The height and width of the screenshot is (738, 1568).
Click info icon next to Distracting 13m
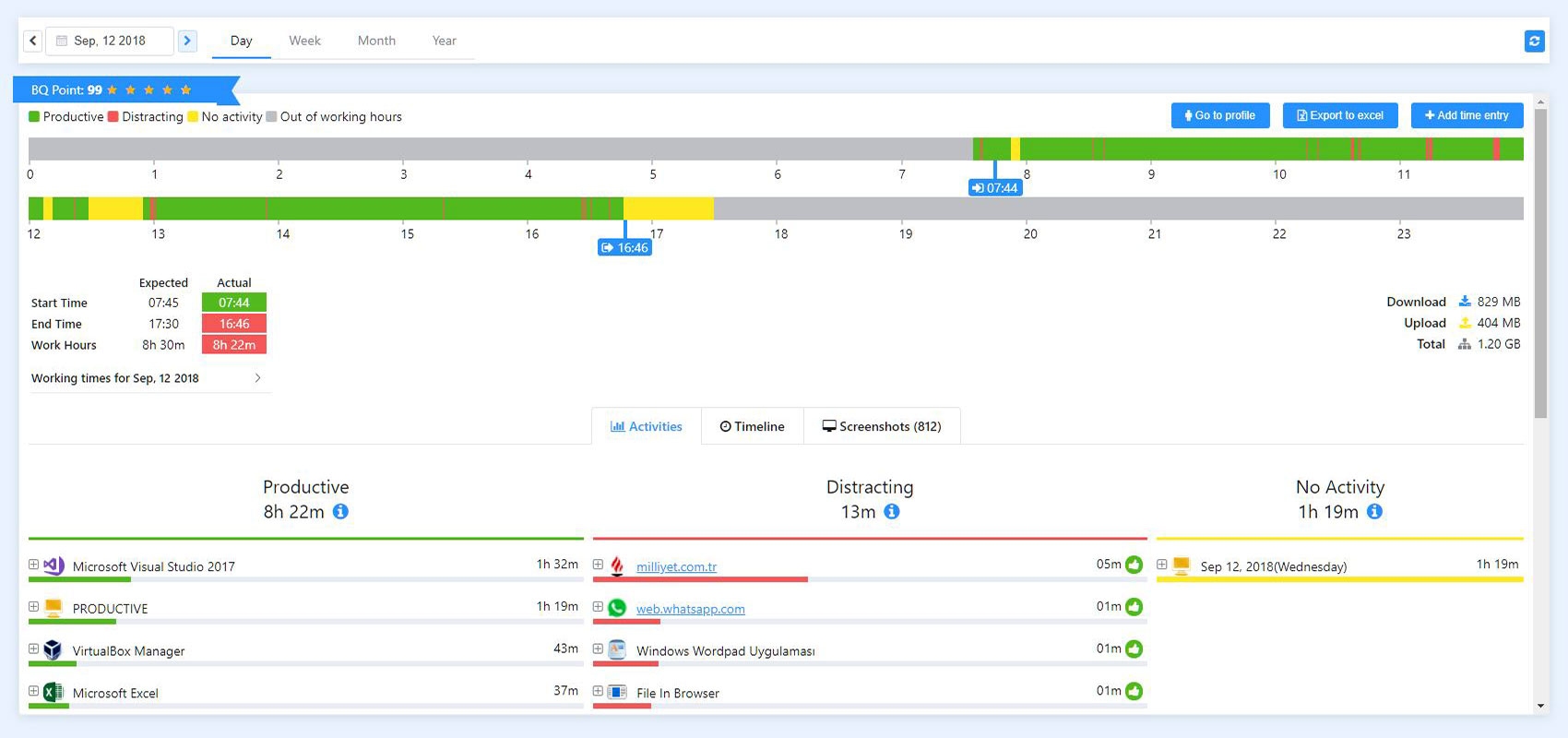click(891, 511)
